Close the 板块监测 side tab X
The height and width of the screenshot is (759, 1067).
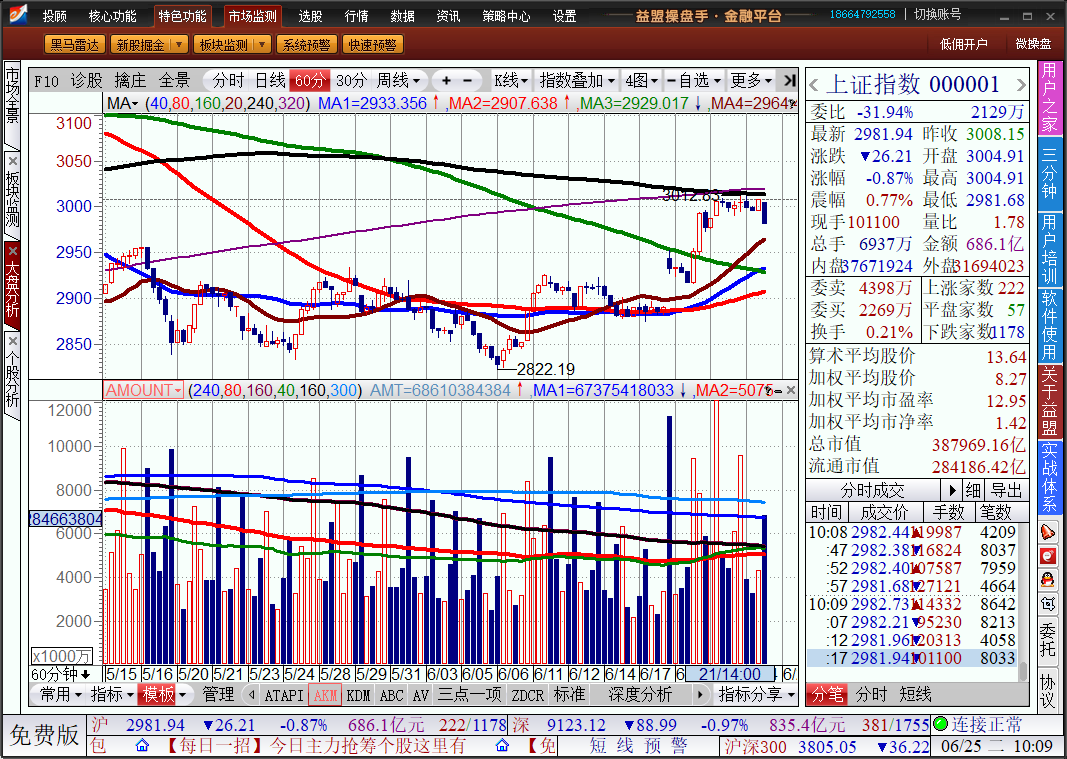[x=12, y=161]
